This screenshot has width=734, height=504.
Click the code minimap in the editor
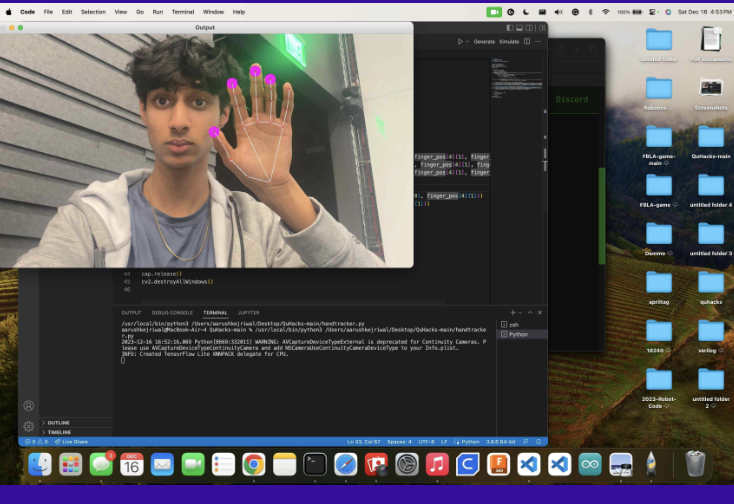click(517, 79)
